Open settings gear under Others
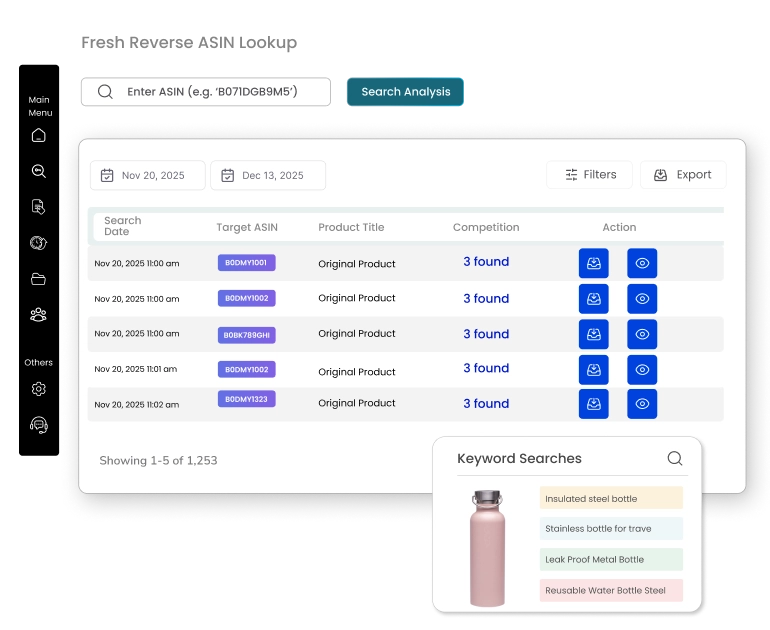 click(39, 389)
